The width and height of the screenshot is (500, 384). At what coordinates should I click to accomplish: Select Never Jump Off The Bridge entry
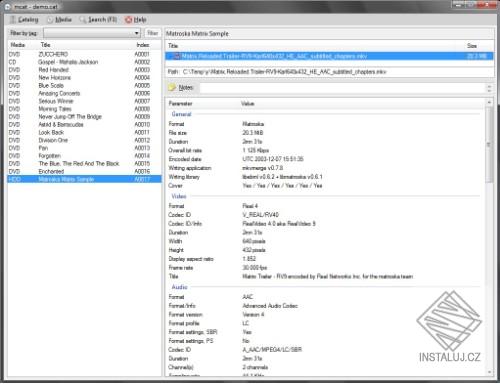coord(84,117)
